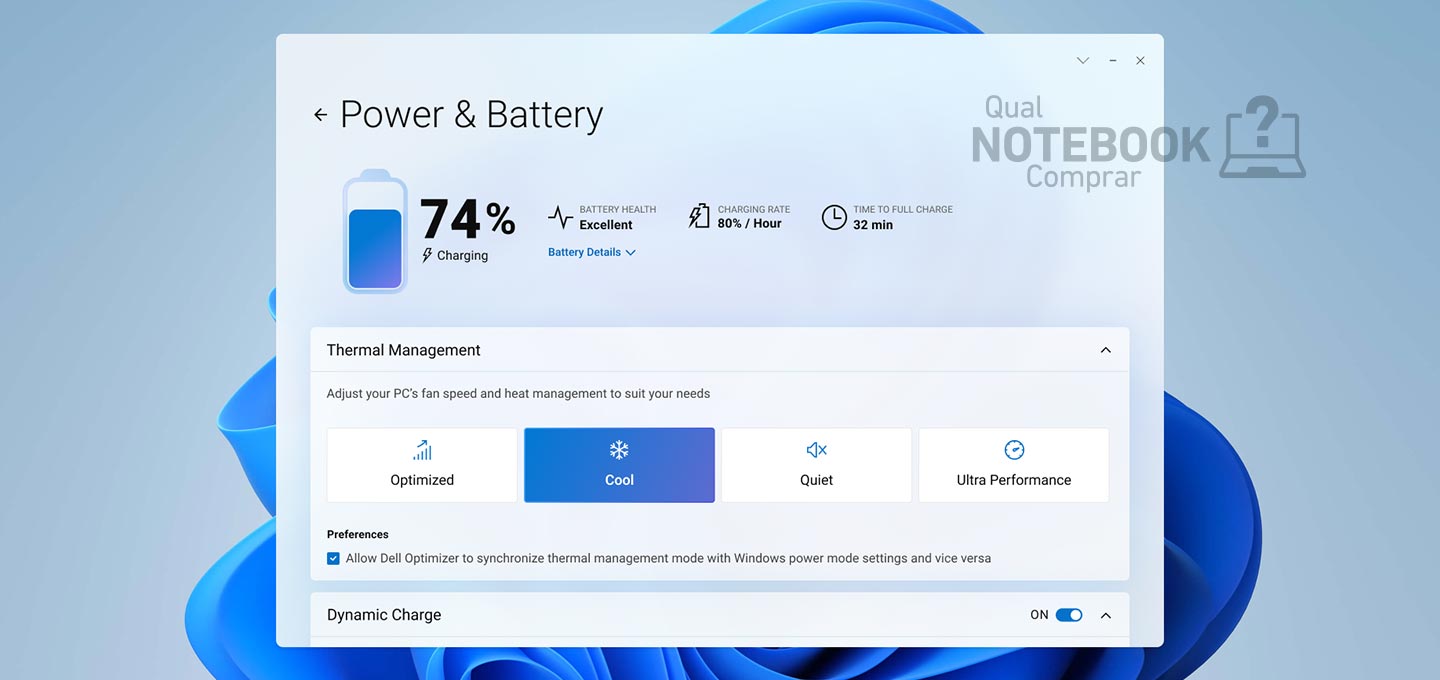Turn off the Dynamic Charge toggle
1440x680 pixels.
[x=1069, y=615]
